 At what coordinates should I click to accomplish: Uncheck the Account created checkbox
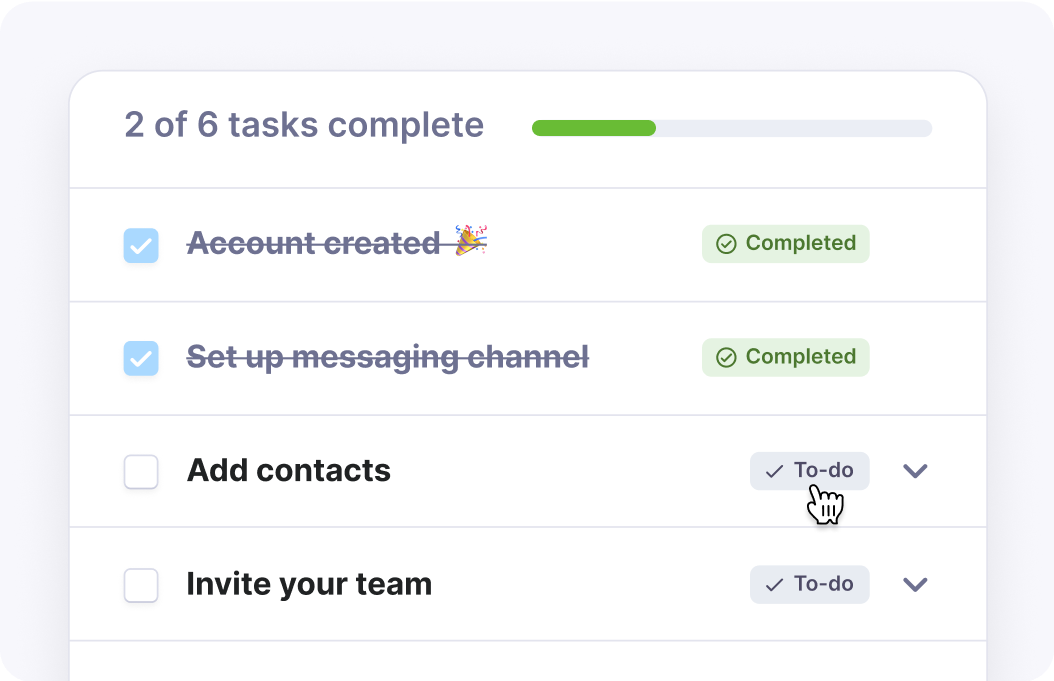point(141,245)
